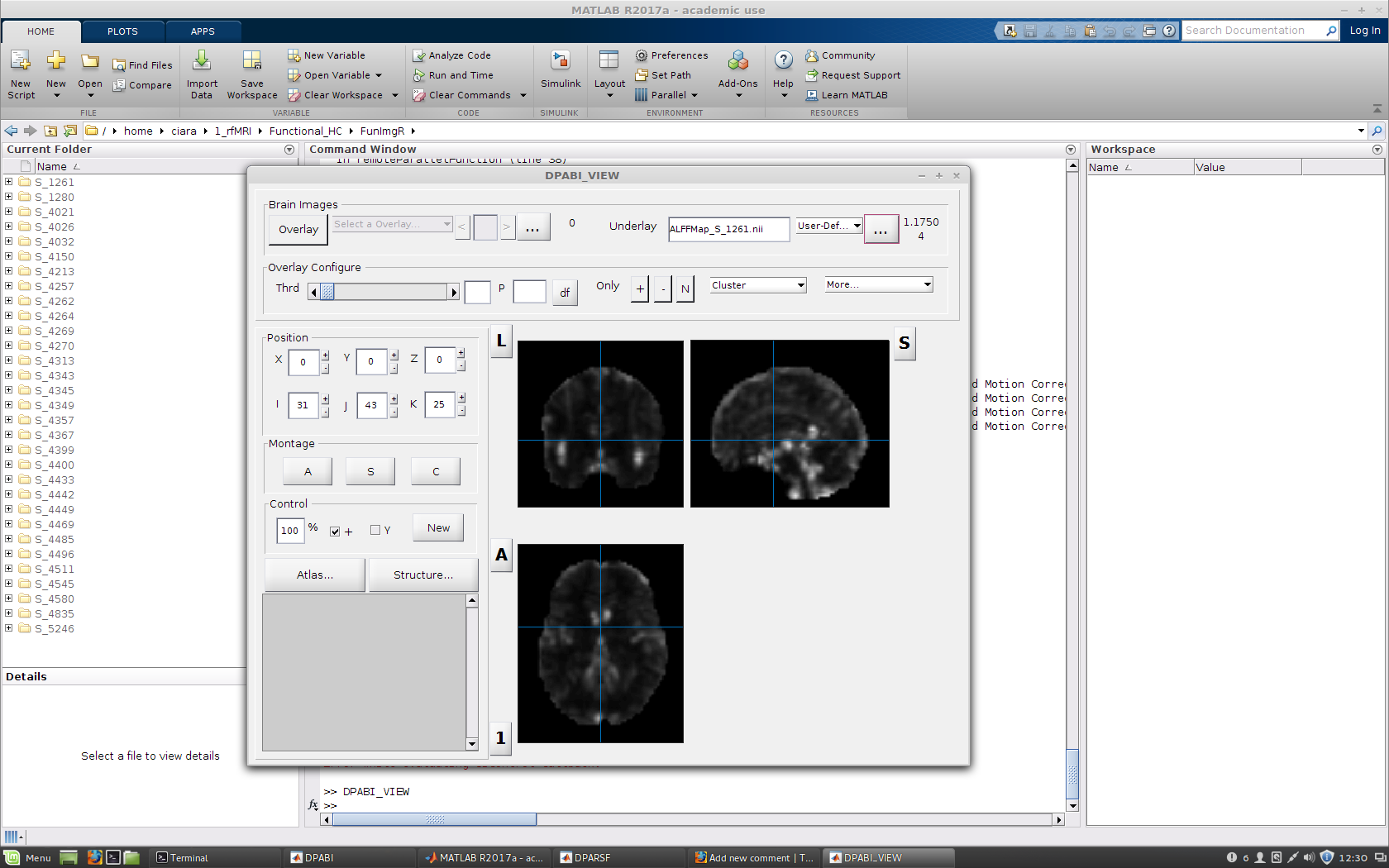Click right arrow of Thrd slider

454,292
